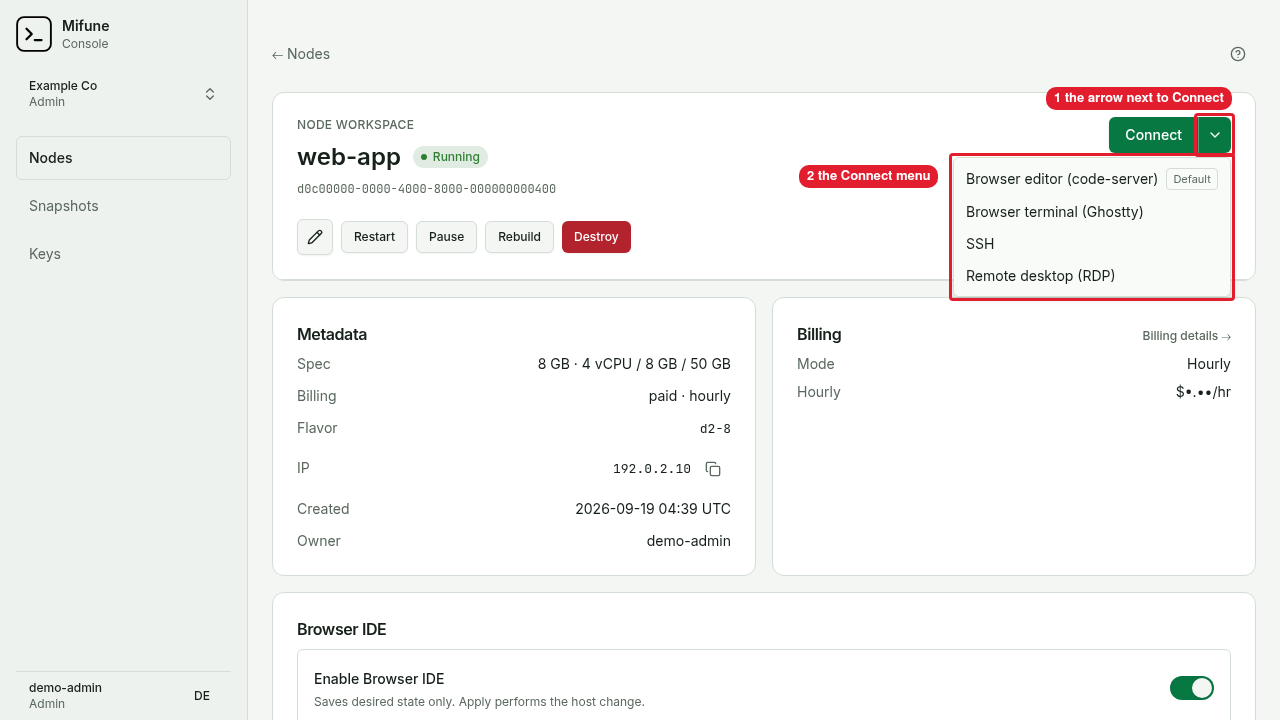Click the node ID d0c00000-0000-4000-8000-000000000400

tap(426, 189)
